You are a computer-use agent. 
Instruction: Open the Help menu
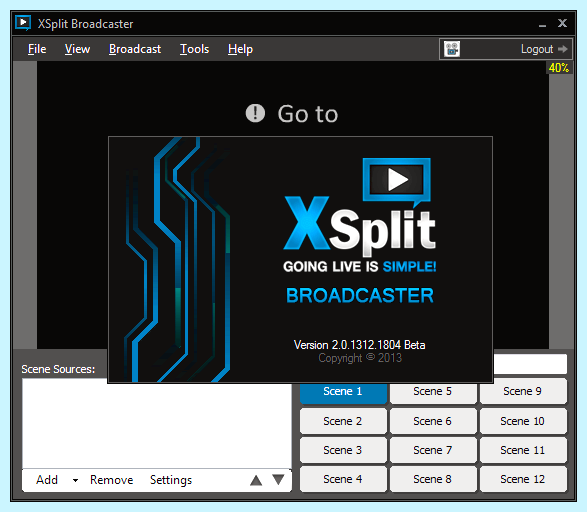pos(240,49)
